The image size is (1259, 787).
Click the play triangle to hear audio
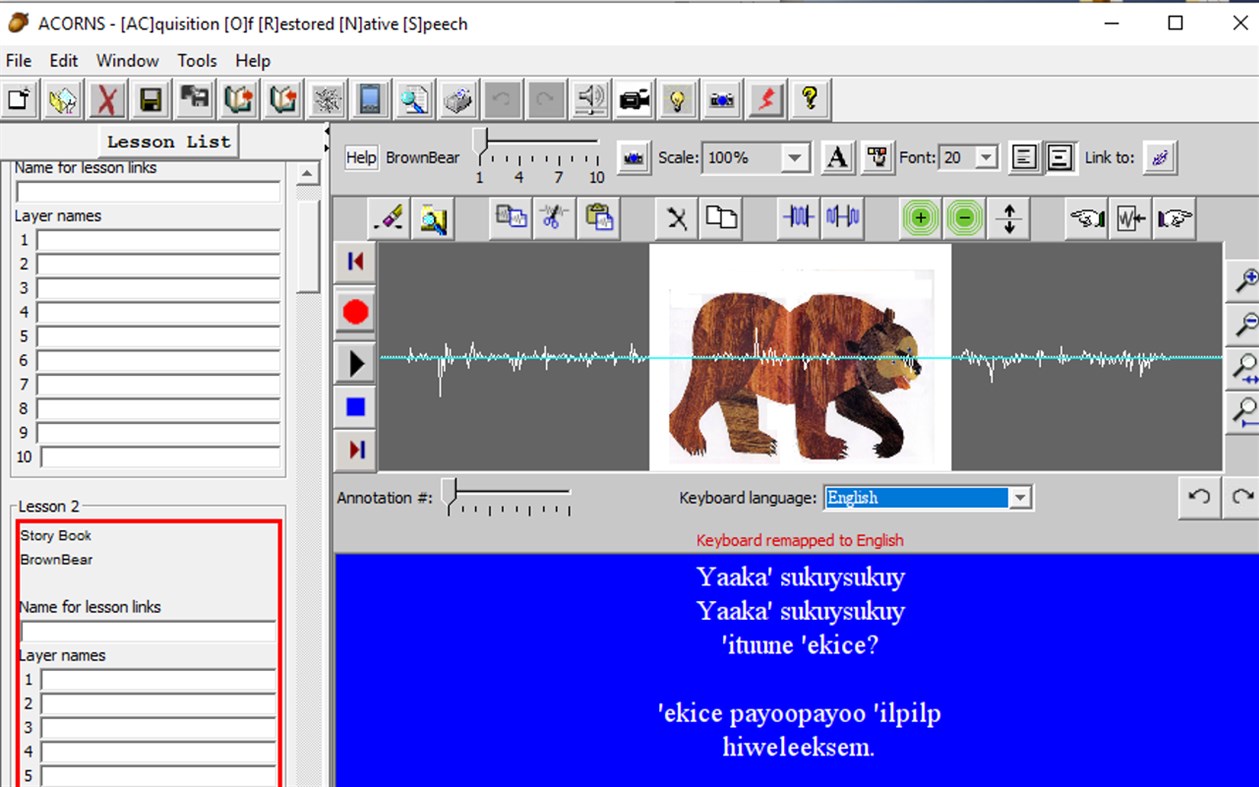point(355,362)
